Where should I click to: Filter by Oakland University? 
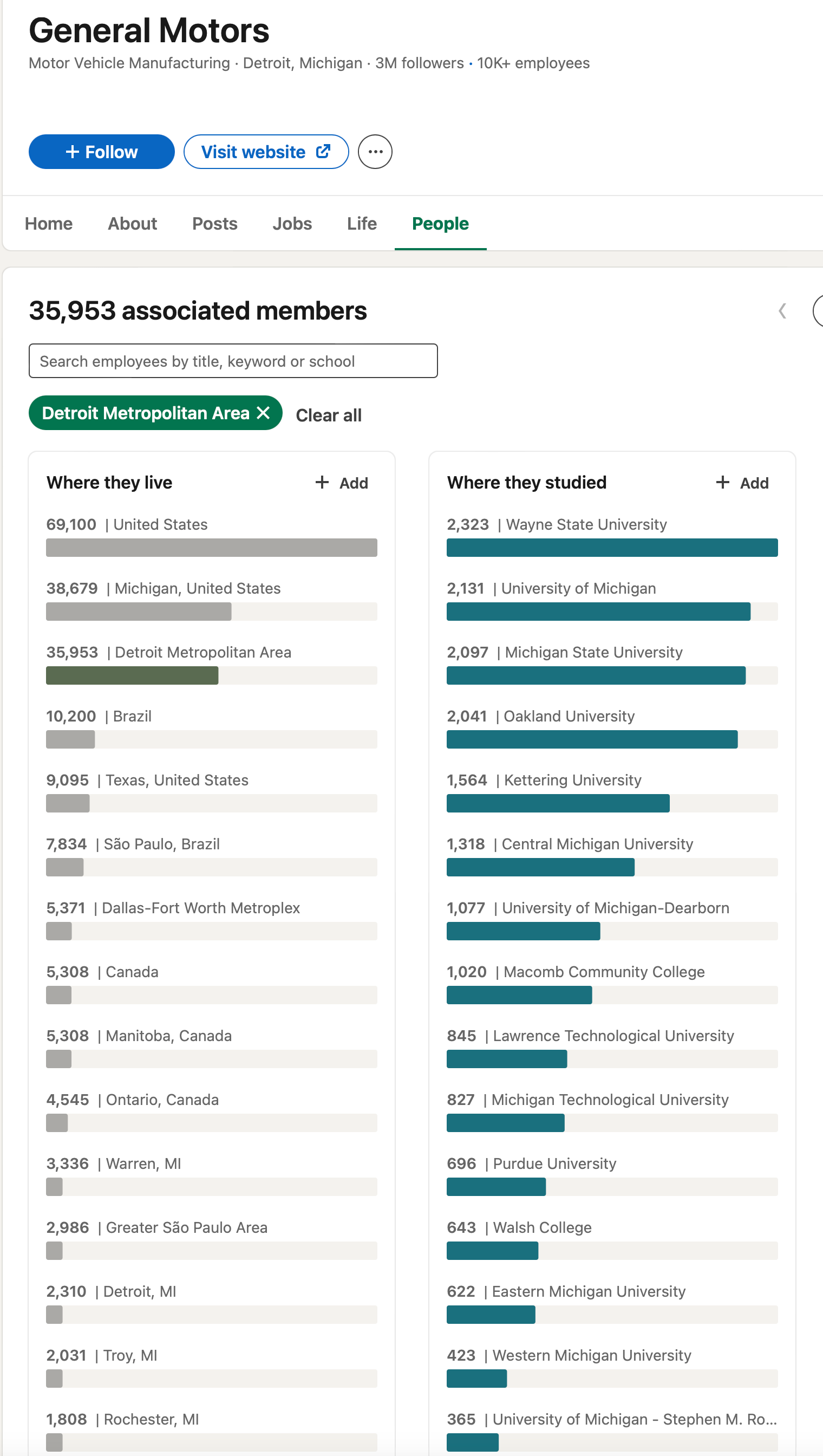click(612, 727)
